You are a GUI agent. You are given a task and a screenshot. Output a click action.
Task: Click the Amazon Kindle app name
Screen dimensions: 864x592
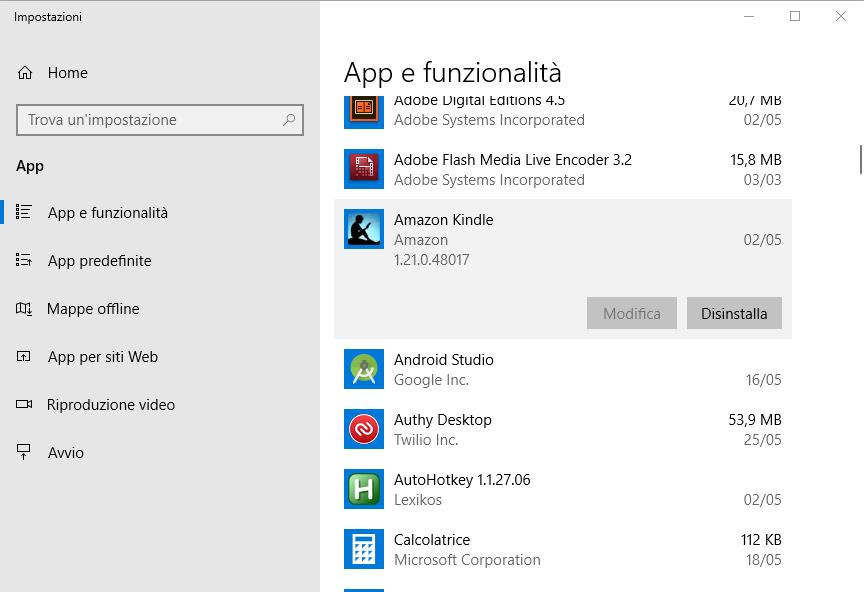click(444, 220)
